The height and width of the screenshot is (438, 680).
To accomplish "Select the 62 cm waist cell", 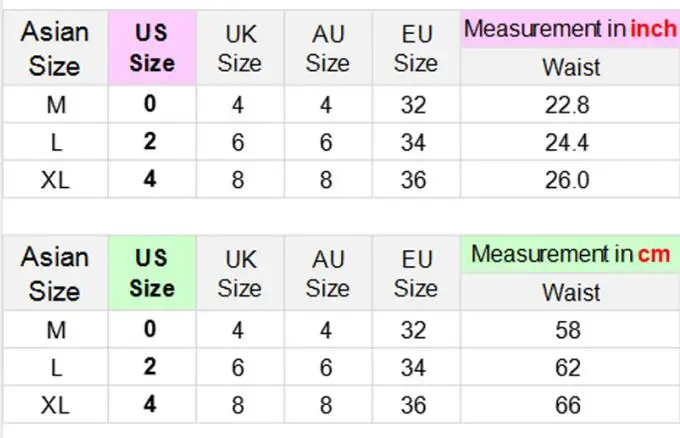I will coord(568,368).
